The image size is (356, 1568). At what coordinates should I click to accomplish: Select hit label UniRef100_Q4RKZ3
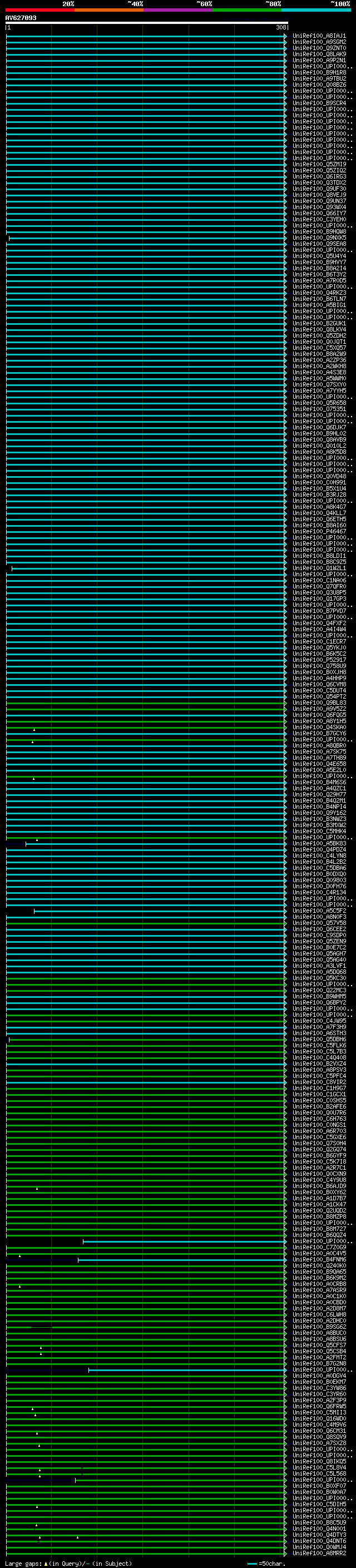pyautogui.click(x=319, y=293)
